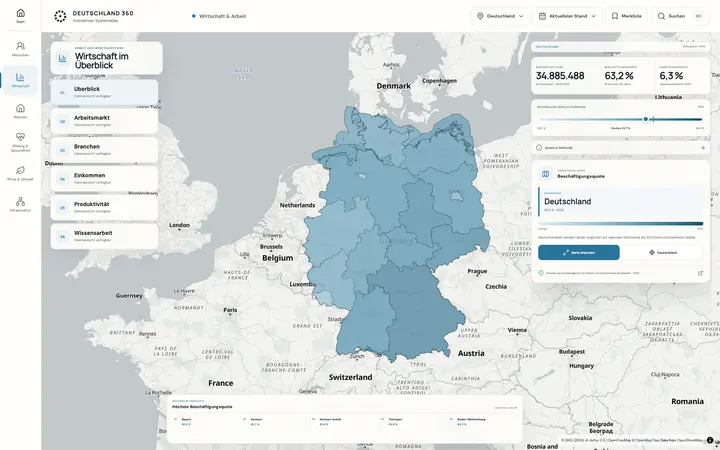Click the Deutschland selected region card

point(620,202)
